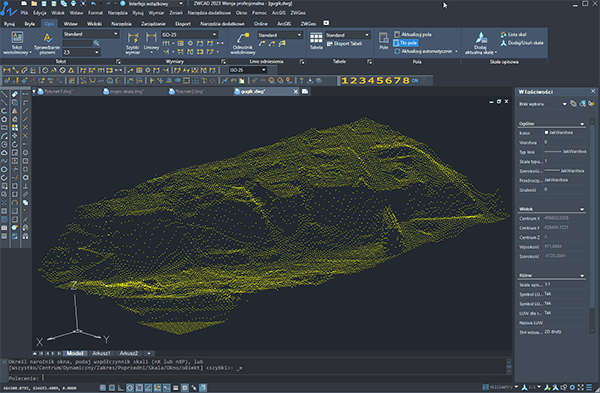Toggle polar tracking in the status bar
The image size is (600, 393).
tap(130, 388)
